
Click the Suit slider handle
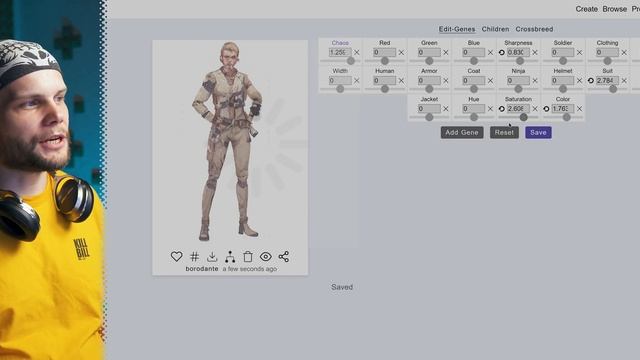point(613,89)
